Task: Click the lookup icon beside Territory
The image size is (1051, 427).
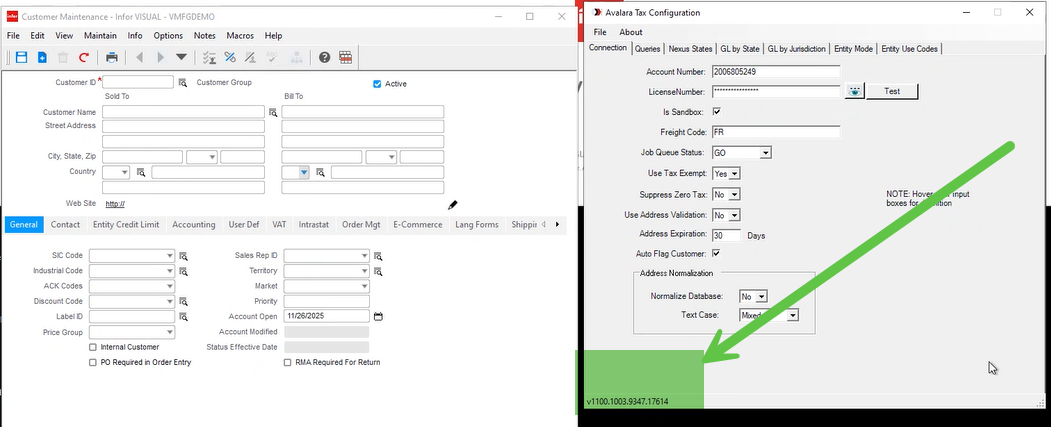Action: (378, 271)
